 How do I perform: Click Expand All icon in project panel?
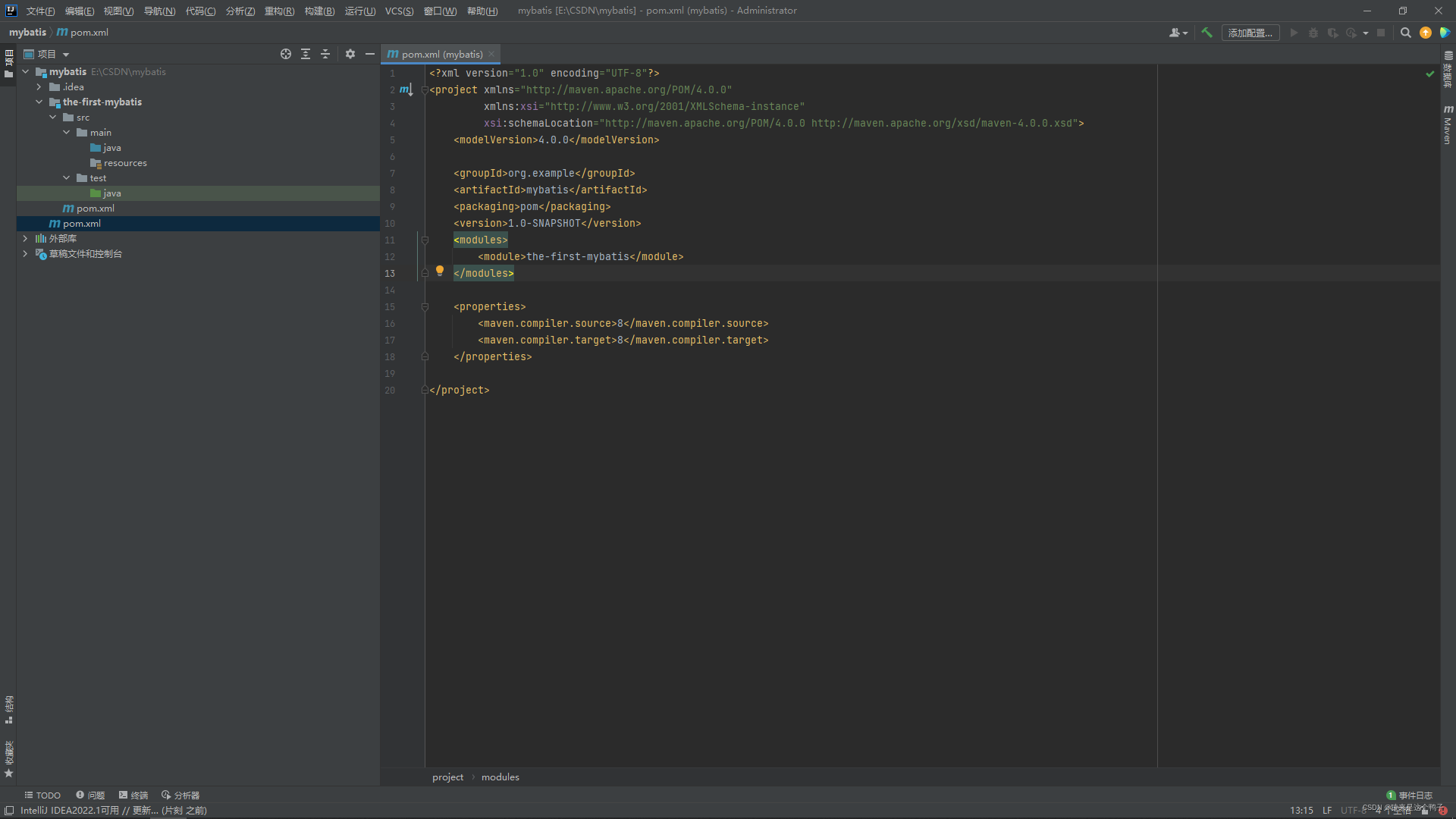(x=306, y=54)
